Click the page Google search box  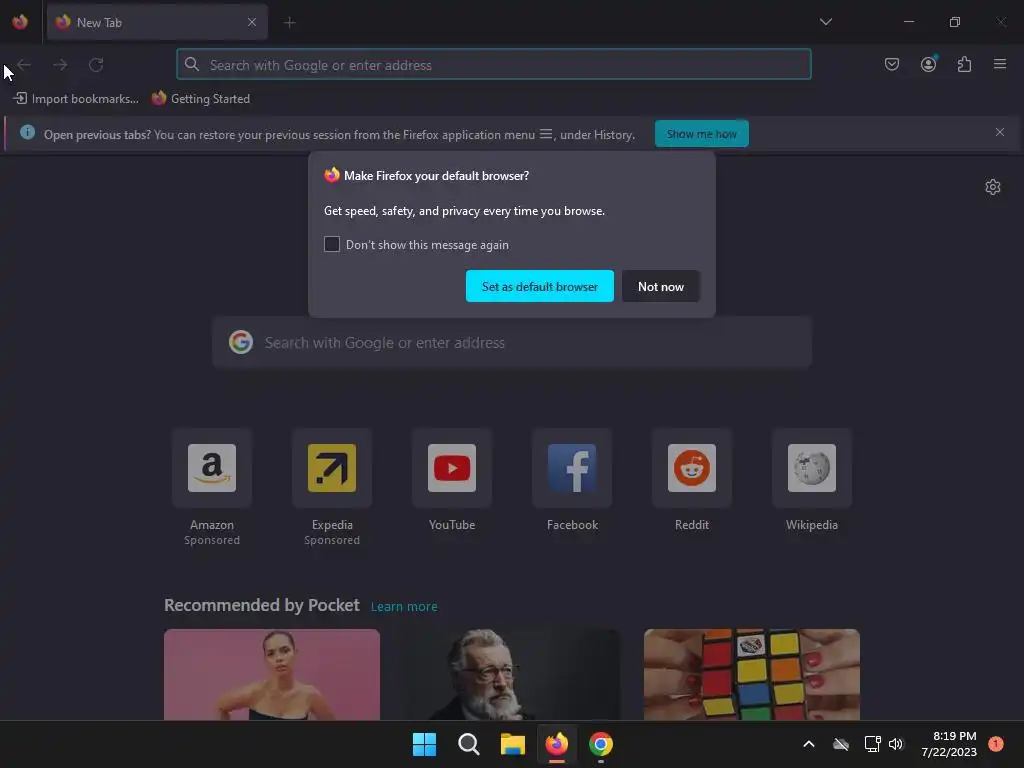tap(512, 342)
